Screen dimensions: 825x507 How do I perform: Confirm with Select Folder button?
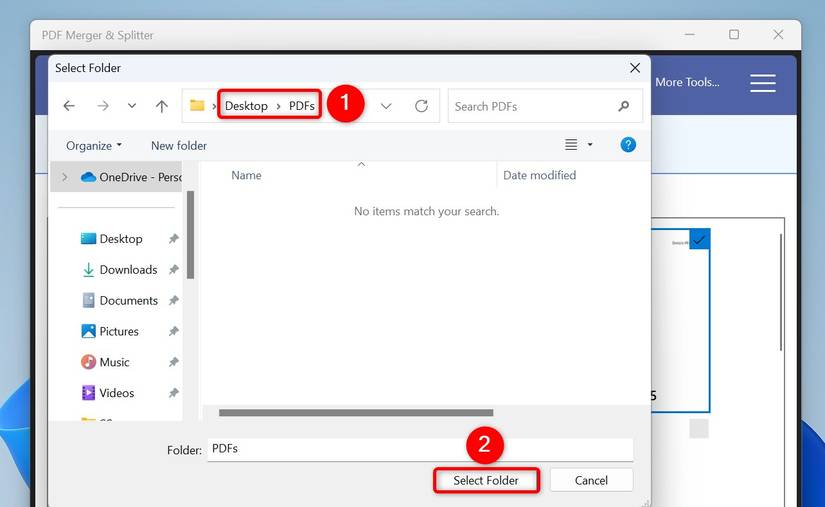[486, 480]
